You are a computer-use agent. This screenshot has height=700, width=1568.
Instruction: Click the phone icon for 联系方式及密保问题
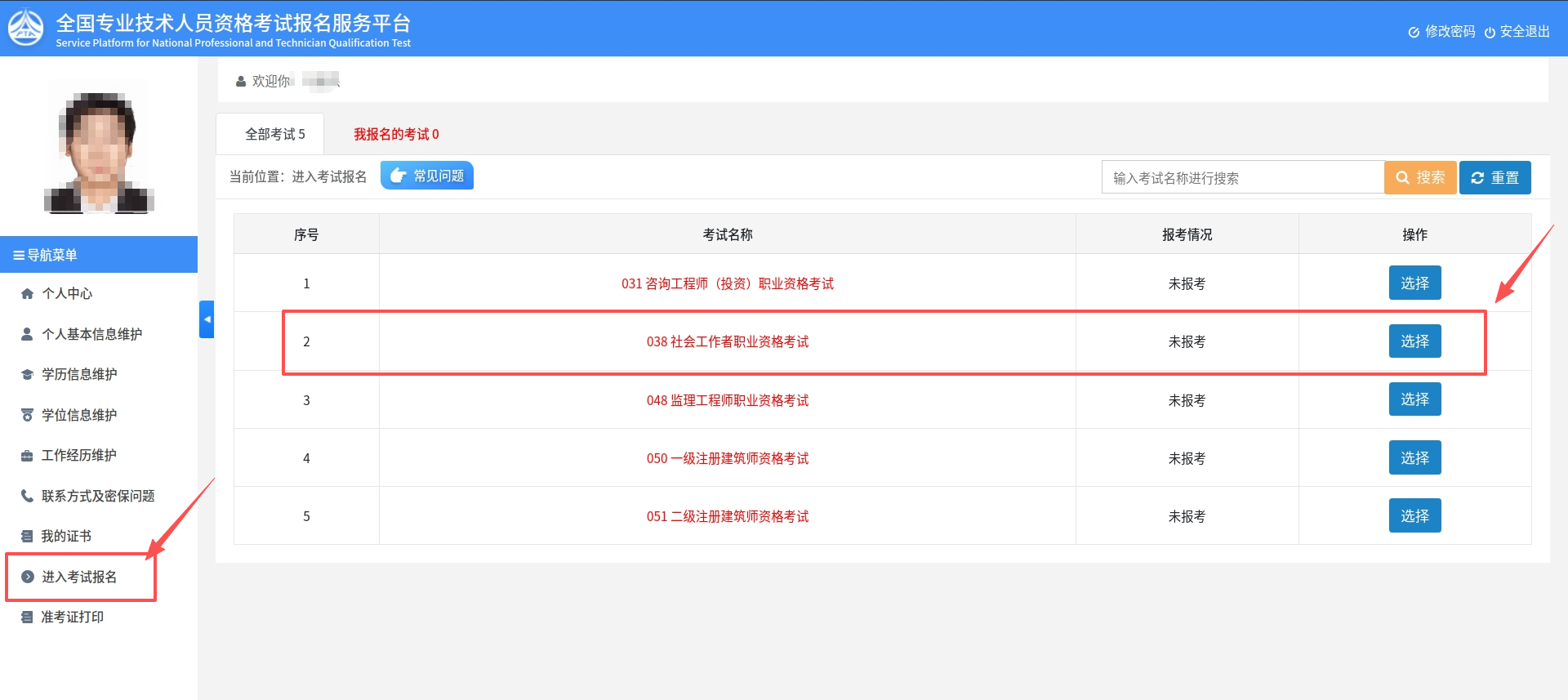[x=27, y=496]
